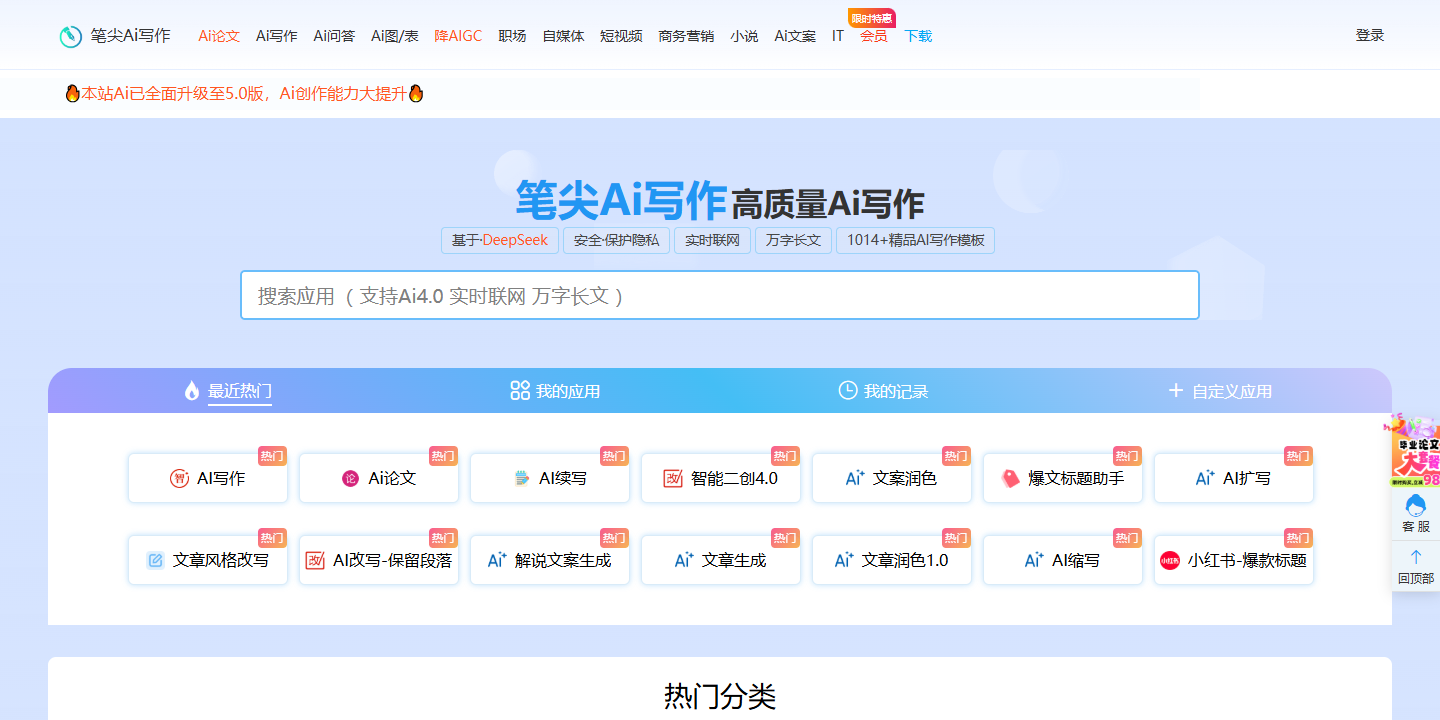Click the plus icon beside 自定义应用
The image size is (1440, 720).
(1176, 391)
